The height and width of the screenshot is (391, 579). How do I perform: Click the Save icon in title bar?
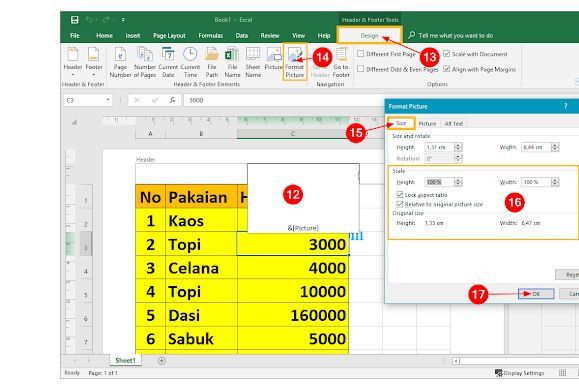tap(75, 20)
